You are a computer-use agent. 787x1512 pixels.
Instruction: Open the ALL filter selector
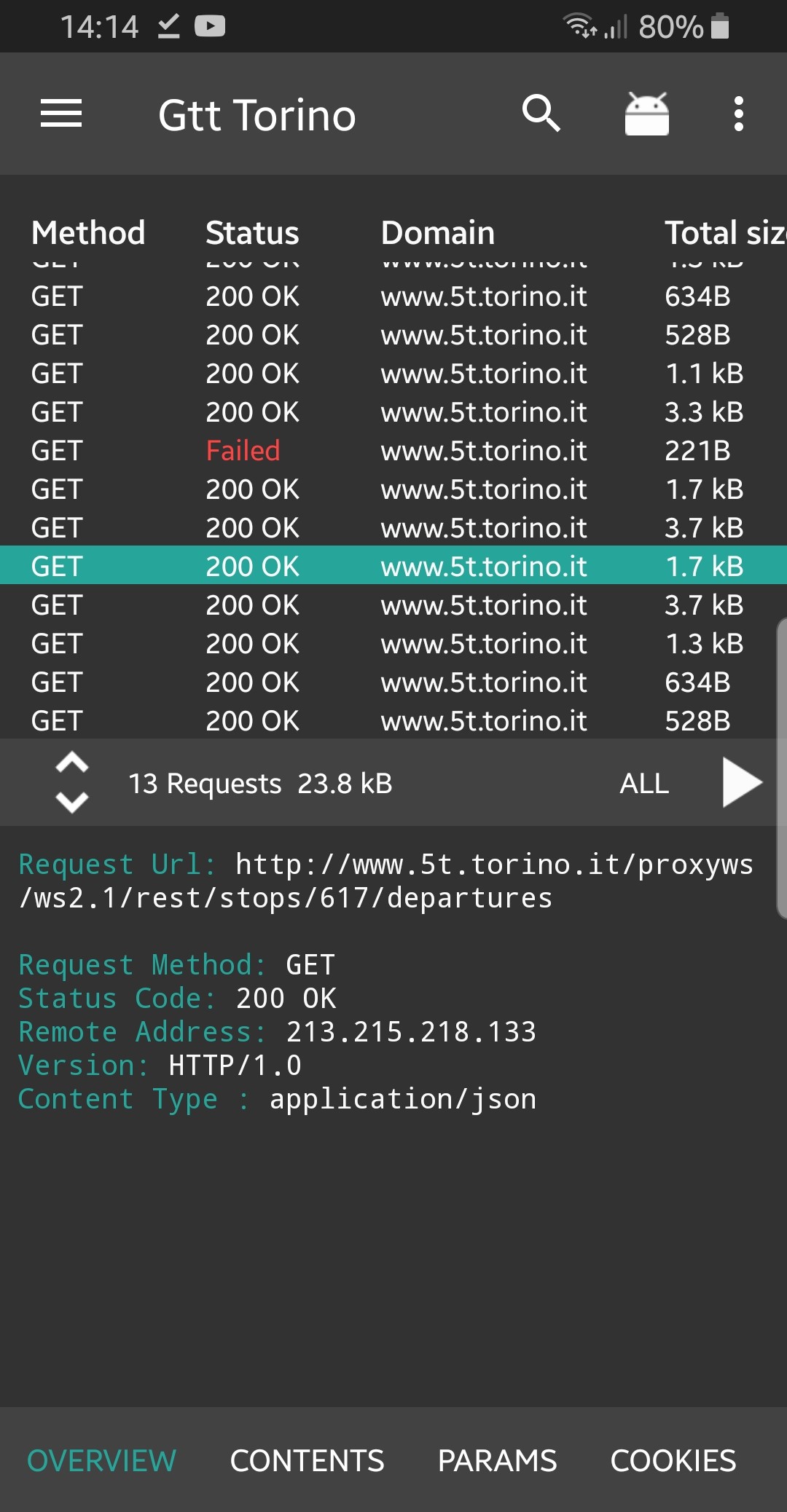(644, 784)
